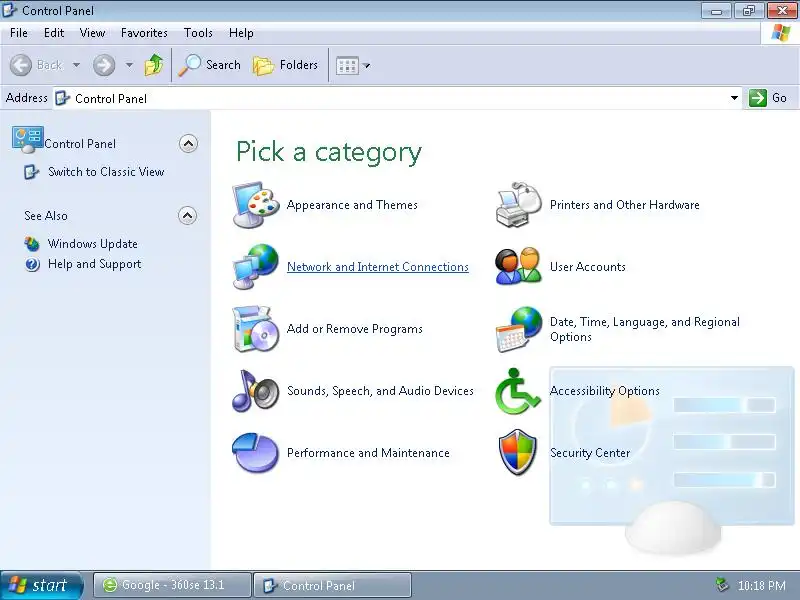Switch to Google - 360se taskbar button
This screenshot has height=600, width=800.
pyautogui.click(x=172, y=585)
